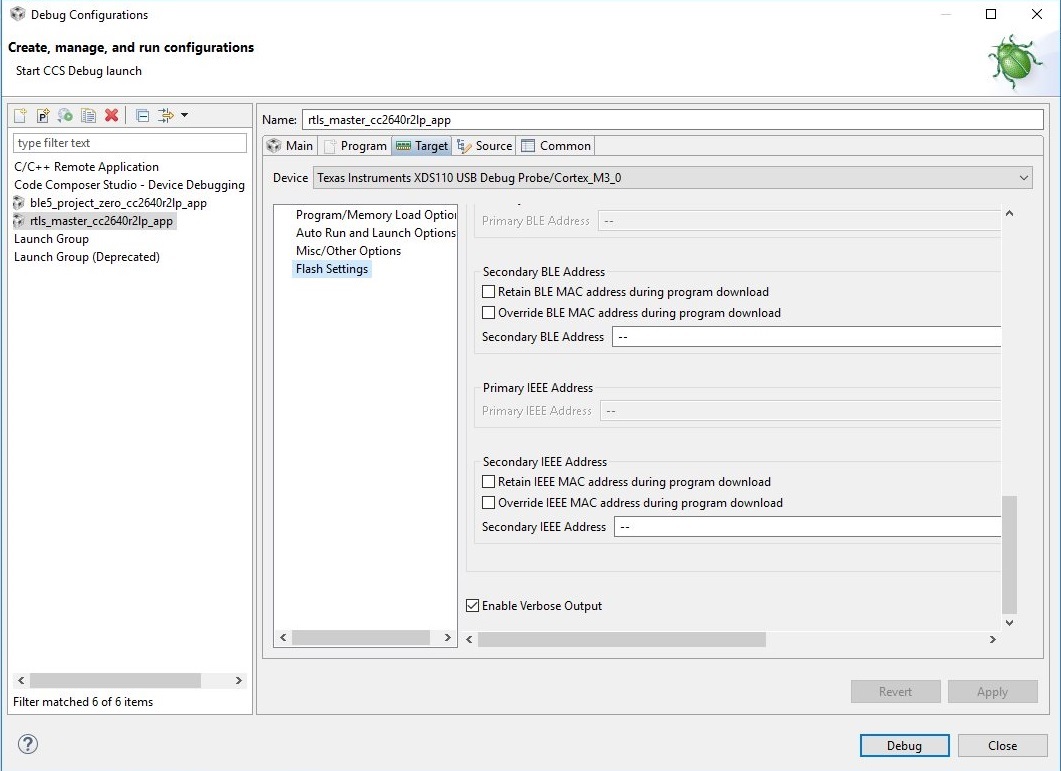The width and height of the screenshot is (1061, 771).
Task: Click icon beside rtls_master_cc2640r2lp_app entry
Action: tap(19, 221)
